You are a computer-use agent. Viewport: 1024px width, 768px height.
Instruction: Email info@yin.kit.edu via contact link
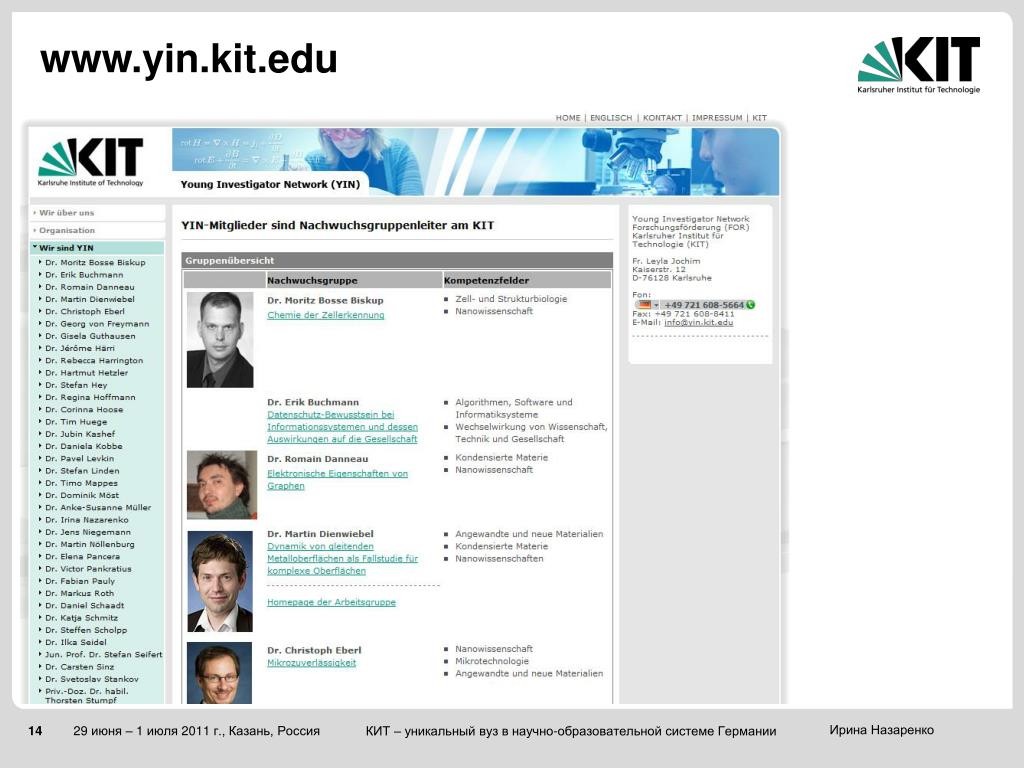[698, 323]
